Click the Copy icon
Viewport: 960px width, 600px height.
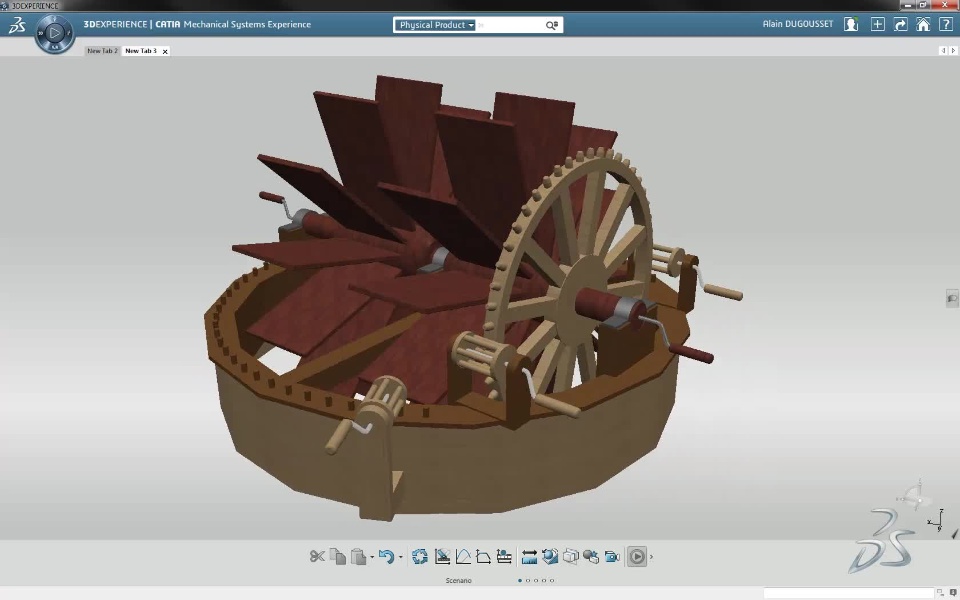(337, 556)
